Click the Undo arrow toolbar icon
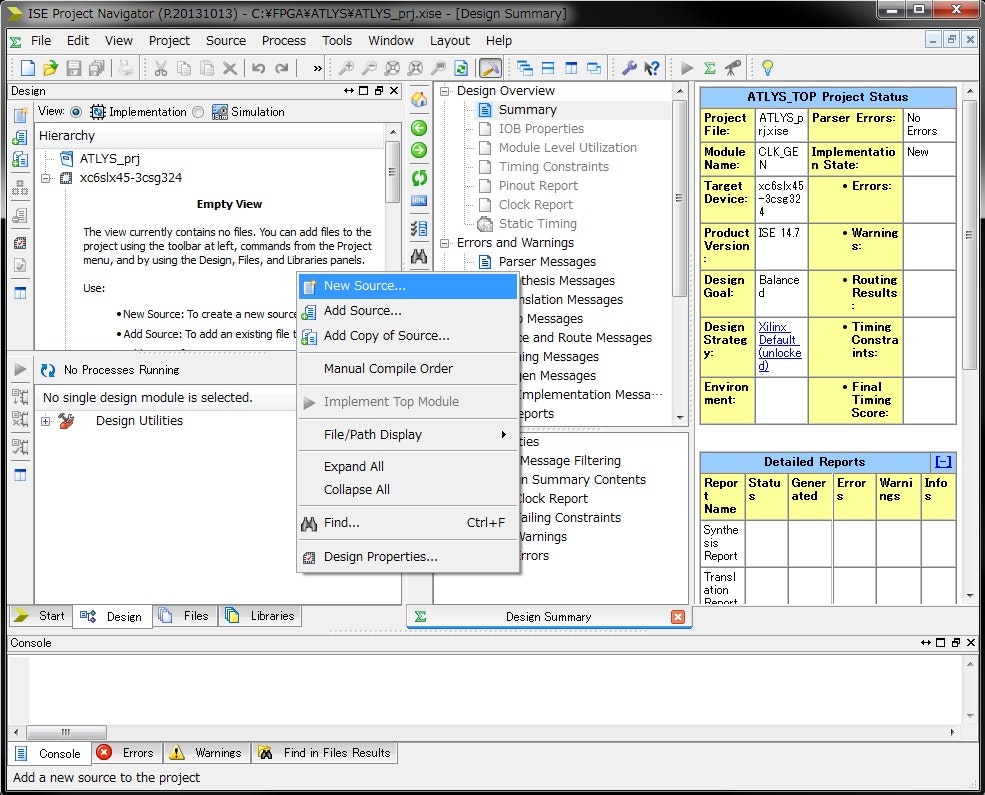The height and width of the screenshot is (795, 985). 258,68
